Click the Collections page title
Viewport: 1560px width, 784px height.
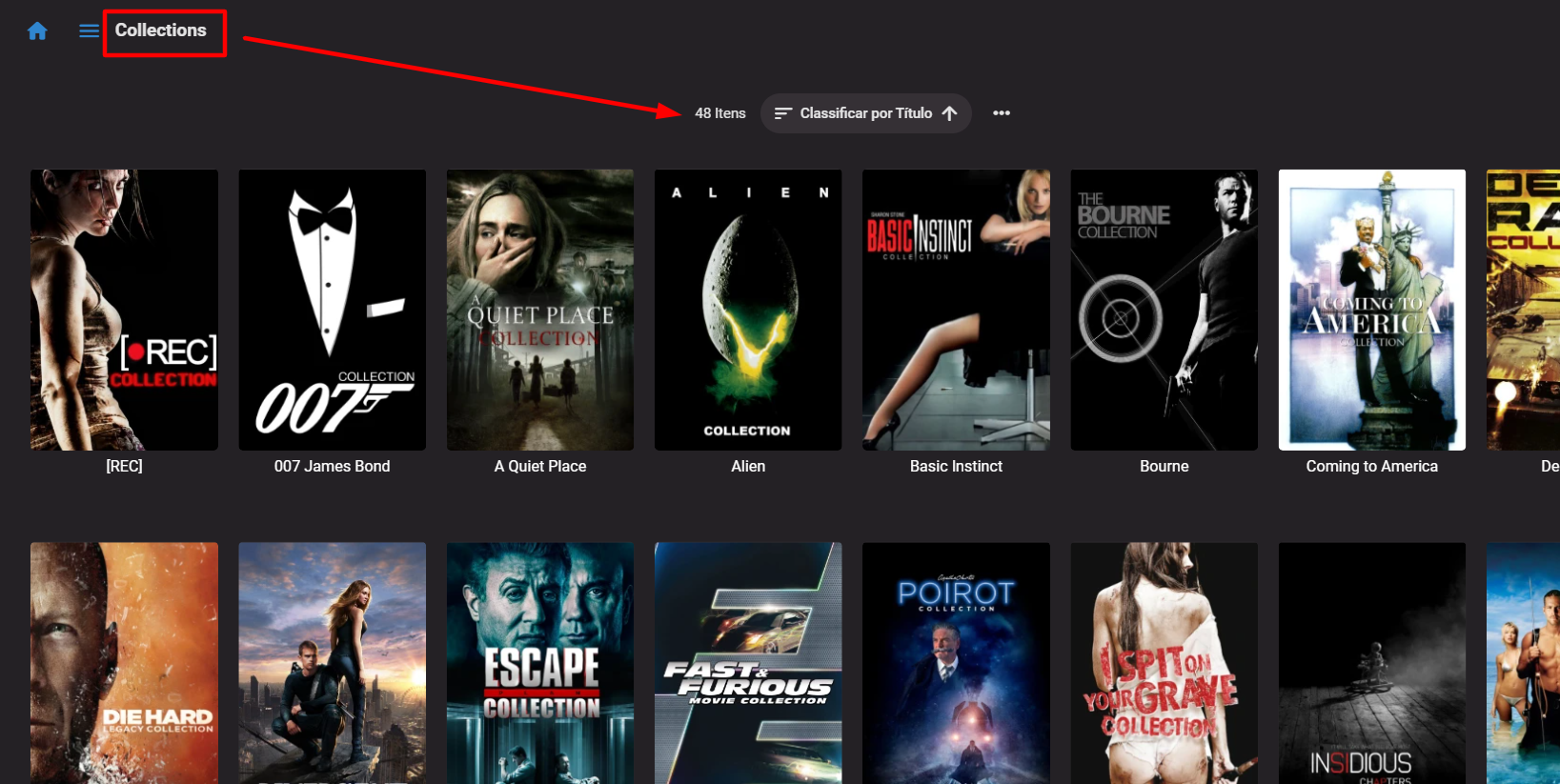coord(161,30)
